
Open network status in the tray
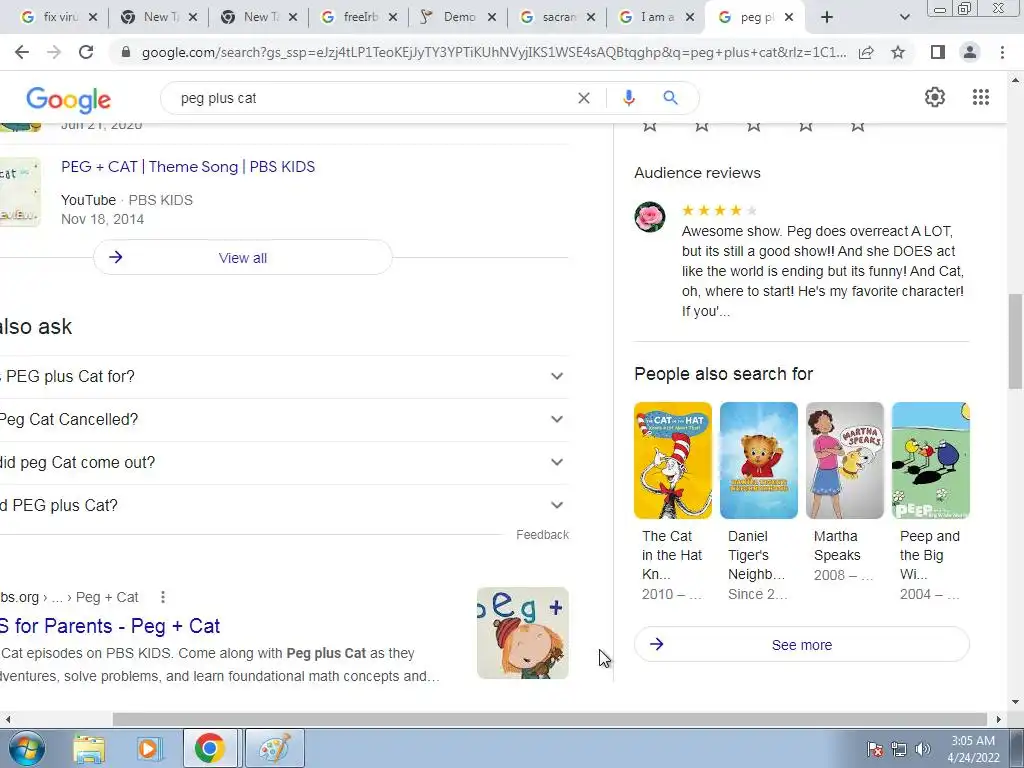(x=899, y=749)
